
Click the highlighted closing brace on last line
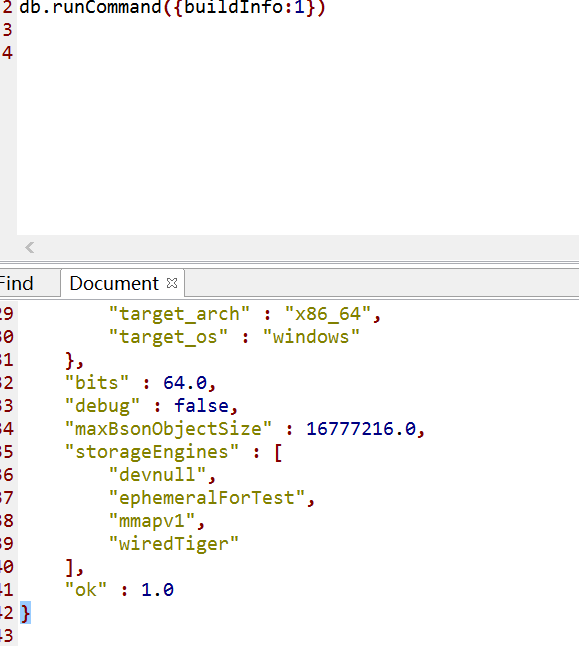(25, 613)
